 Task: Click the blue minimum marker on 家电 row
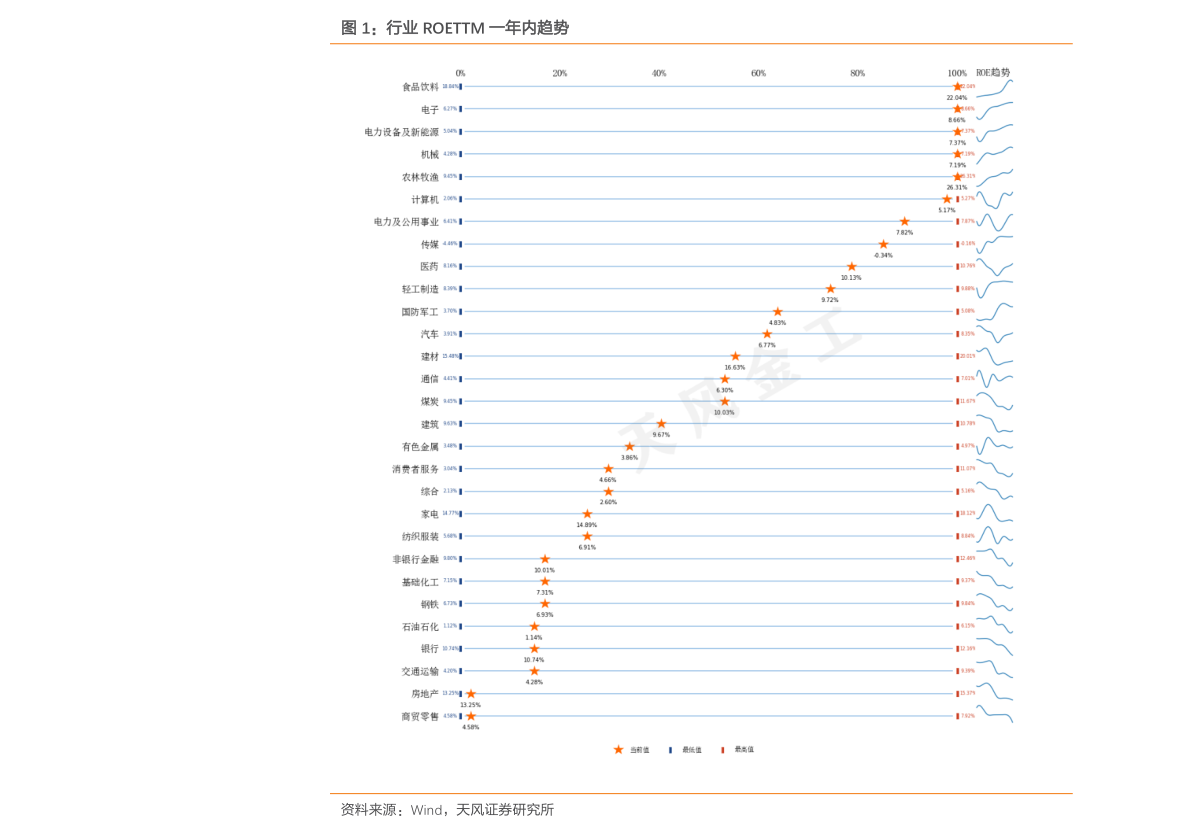point(460,514)
